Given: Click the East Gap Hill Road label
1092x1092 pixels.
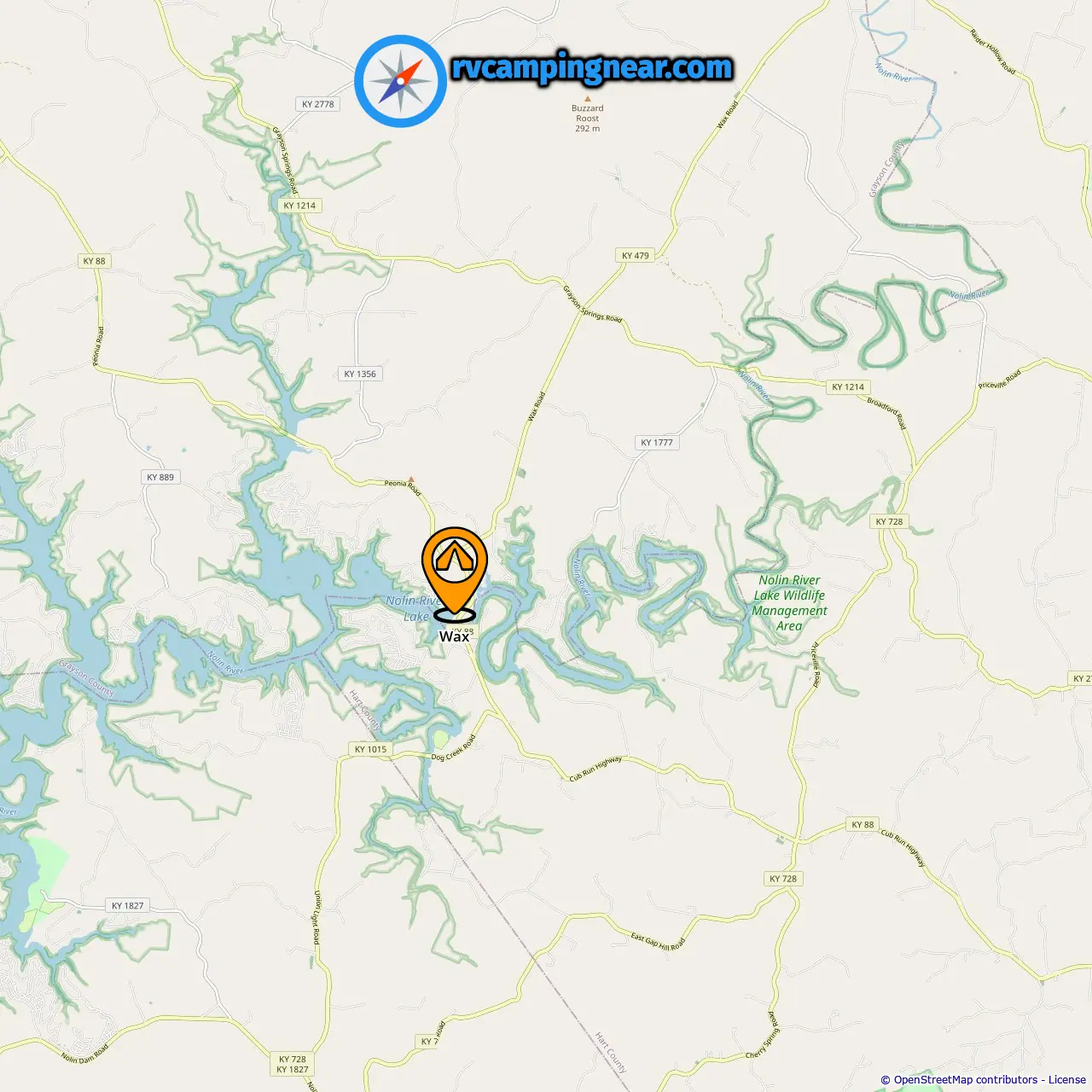Looking at the screenshot, I should [x=658, y=942].
